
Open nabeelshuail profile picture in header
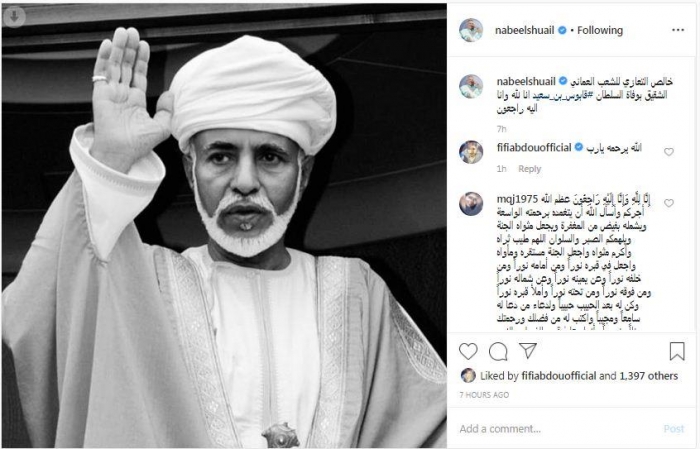[x=471, y=30]
